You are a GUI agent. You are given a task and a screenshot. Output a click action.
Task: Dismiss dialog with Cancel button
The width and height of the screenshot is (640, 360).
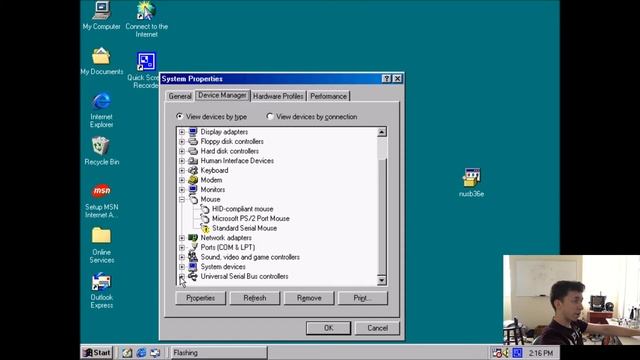378,328
